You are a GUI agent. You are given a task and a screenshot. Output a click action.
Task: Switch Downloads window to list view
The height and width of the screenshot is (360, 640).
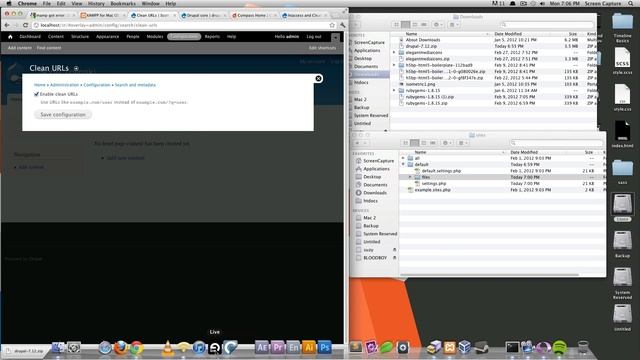pyautogui.click(x=405, y=25)
